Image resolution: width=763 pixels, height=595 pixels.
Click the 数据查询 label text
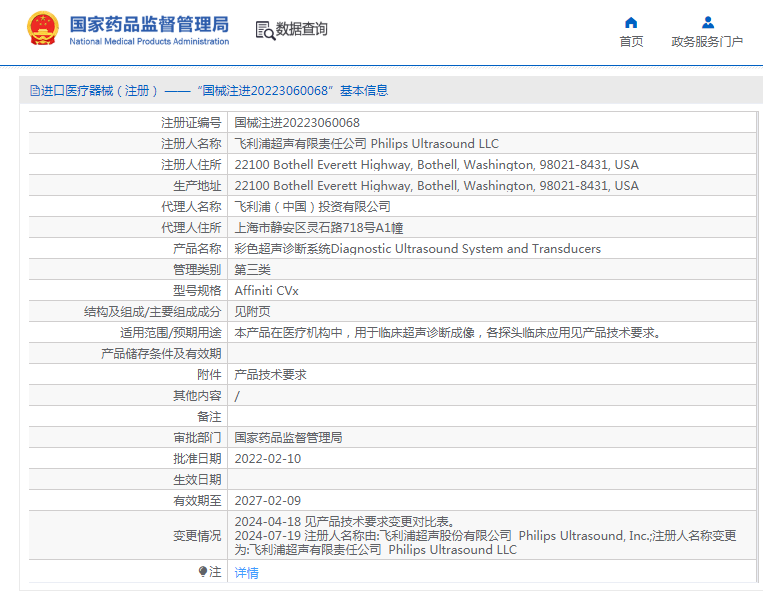tap(302, 30)
